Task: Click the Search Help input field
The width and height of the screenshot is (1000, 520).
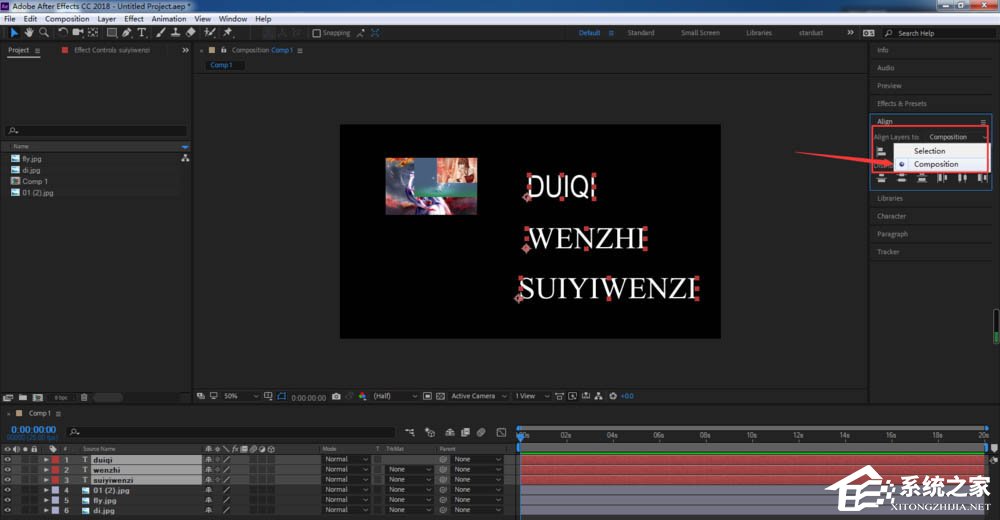Action: [x=940, y=33]
